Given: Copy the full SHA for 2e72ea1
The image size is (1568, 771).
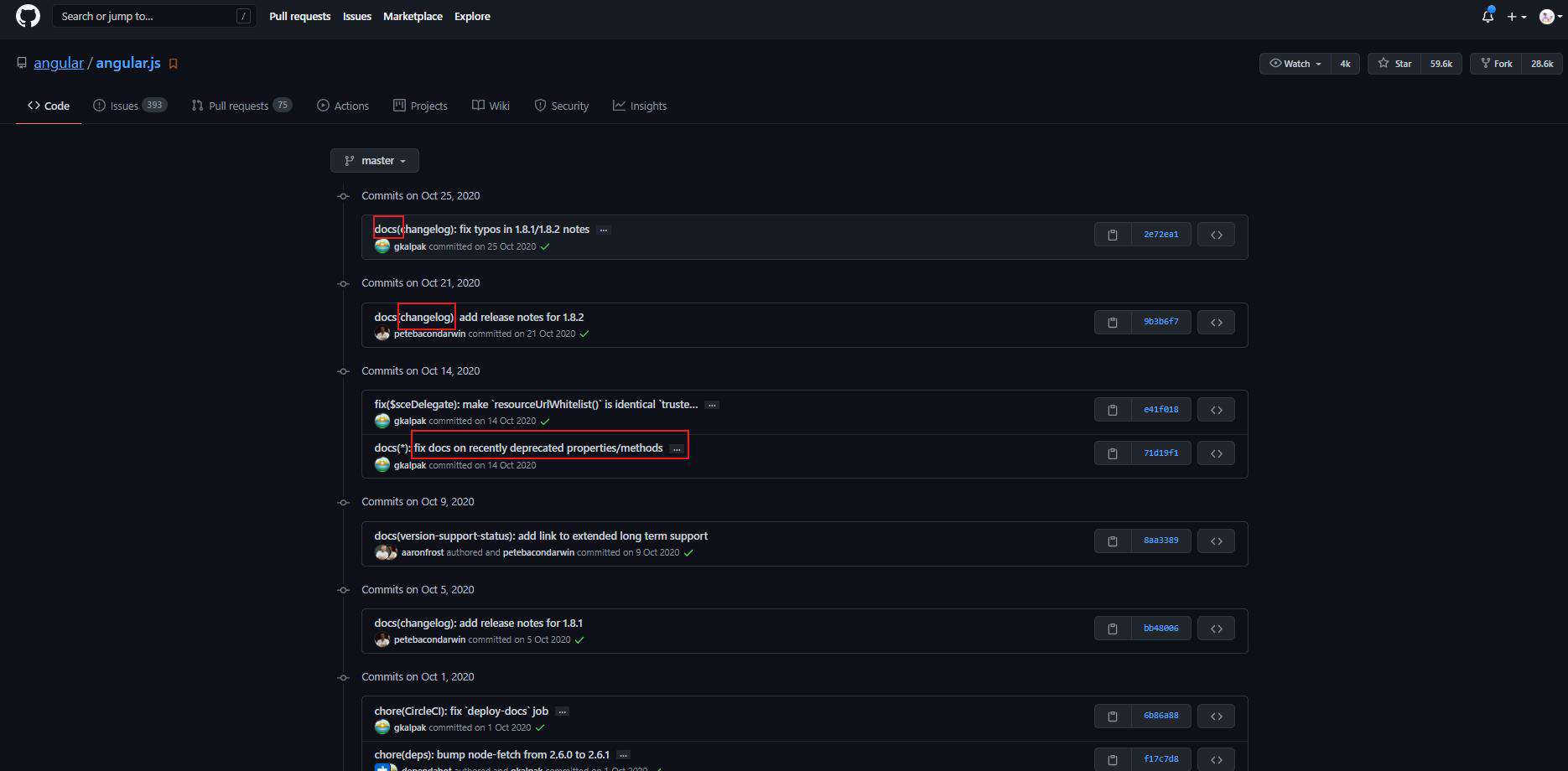Looking at the screenshot, I should coord(1113,235).
